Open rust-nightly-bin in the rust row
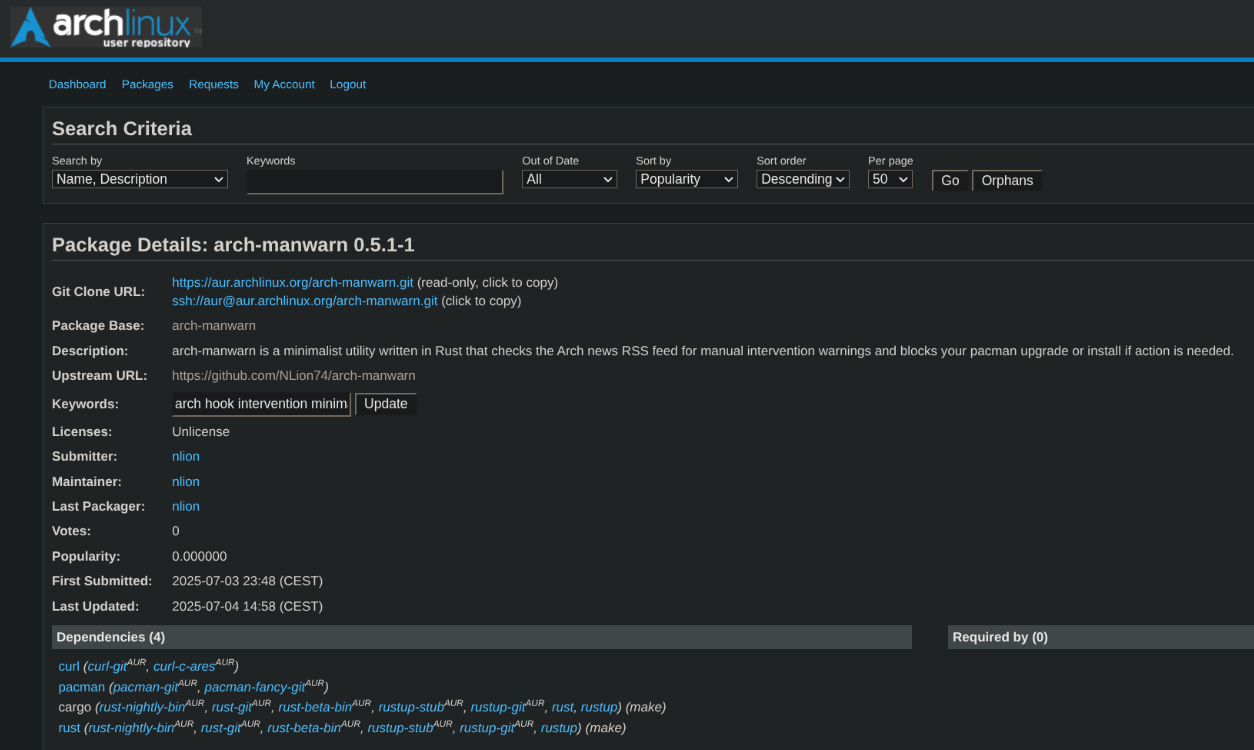The width and height of the screenshot is (1254, 750). [x=131, y=729]
